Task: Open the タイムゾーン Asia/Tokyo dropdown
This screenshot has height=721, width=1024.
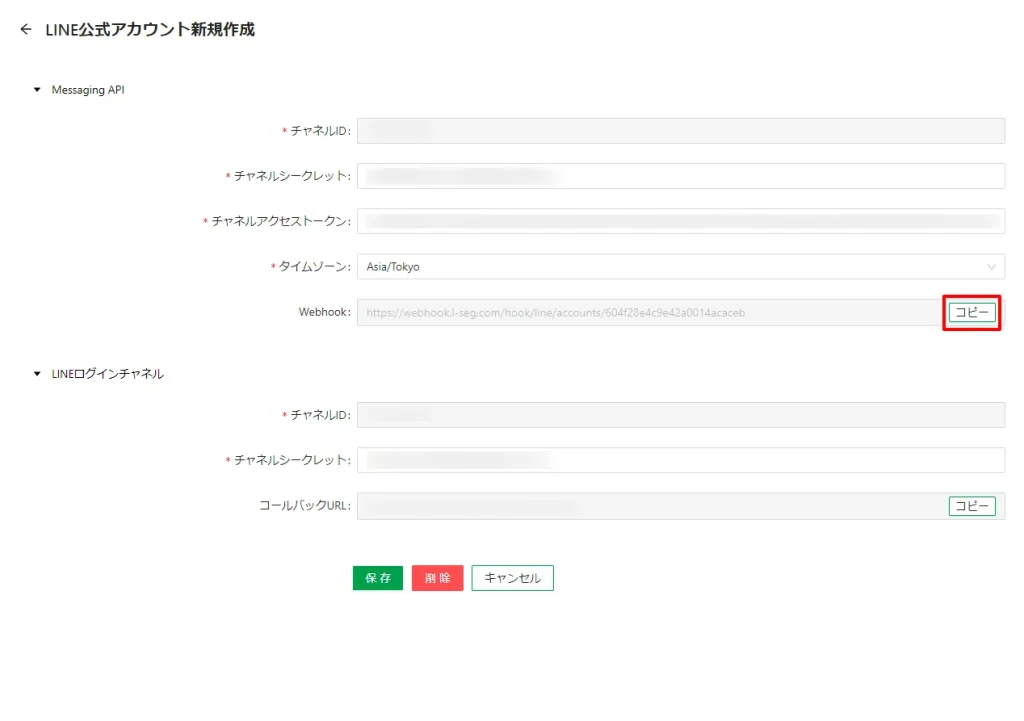Action: click(680, 266)
